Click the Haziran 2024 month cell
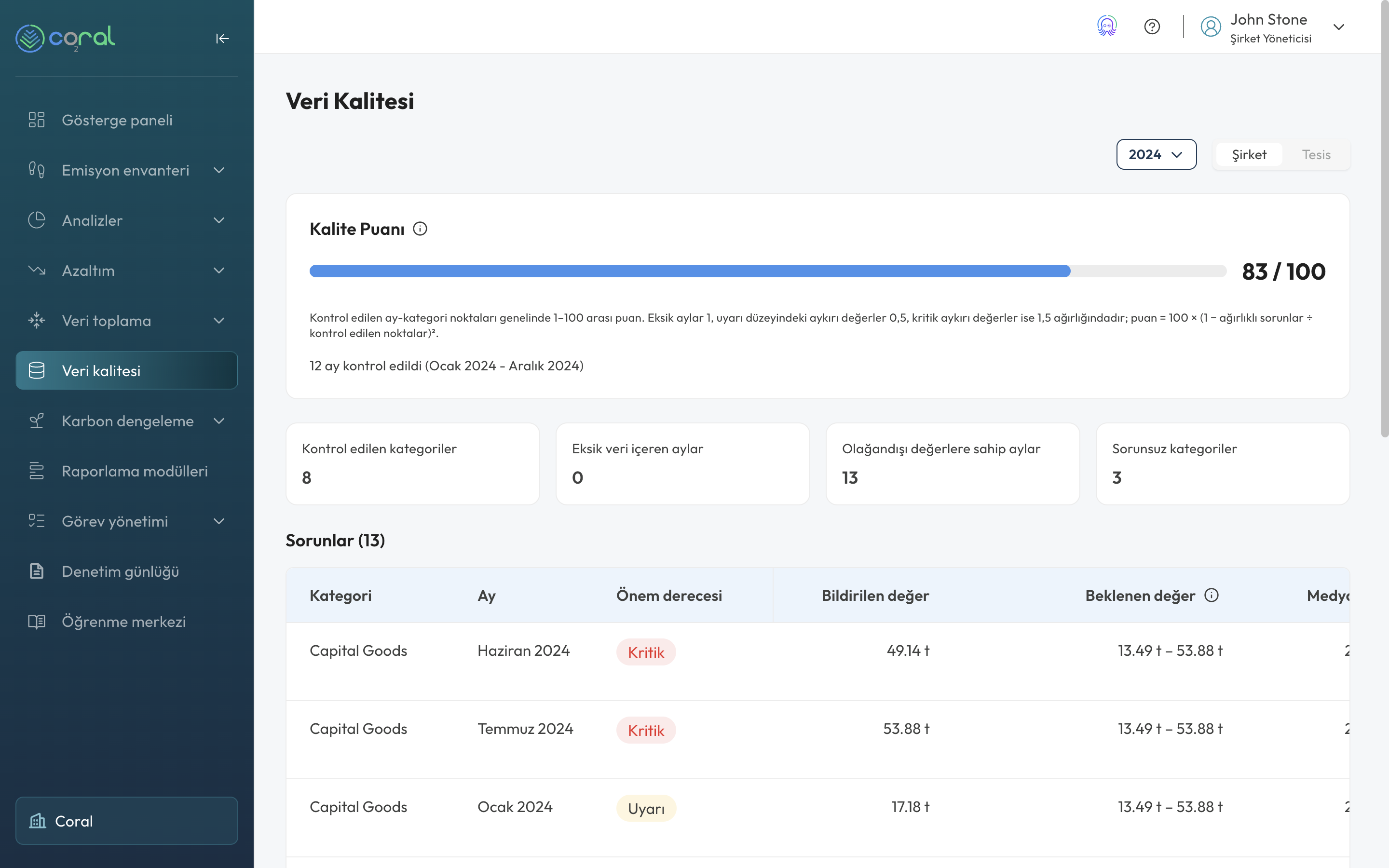Viewport: 1389px width, 868px height. (x=523, y=651)
